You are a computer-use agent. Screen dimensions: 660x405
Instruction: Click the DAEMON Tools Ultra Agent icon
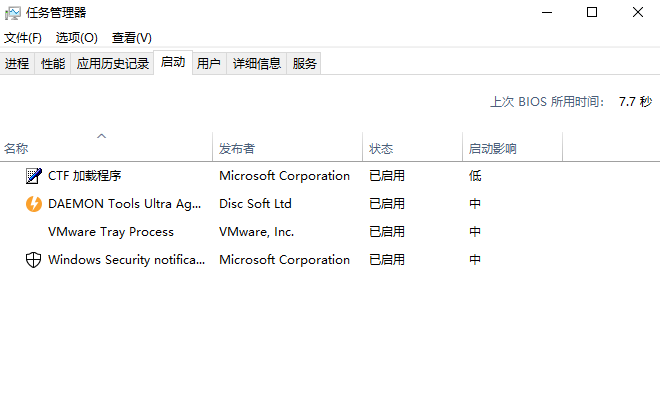33,204
